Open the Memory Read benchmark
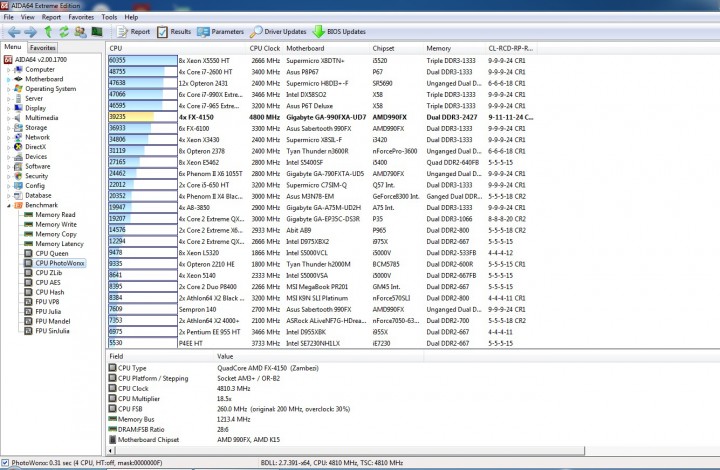This screenshot has width=720, height=470. pyautogui.click(x=55, y=214)
